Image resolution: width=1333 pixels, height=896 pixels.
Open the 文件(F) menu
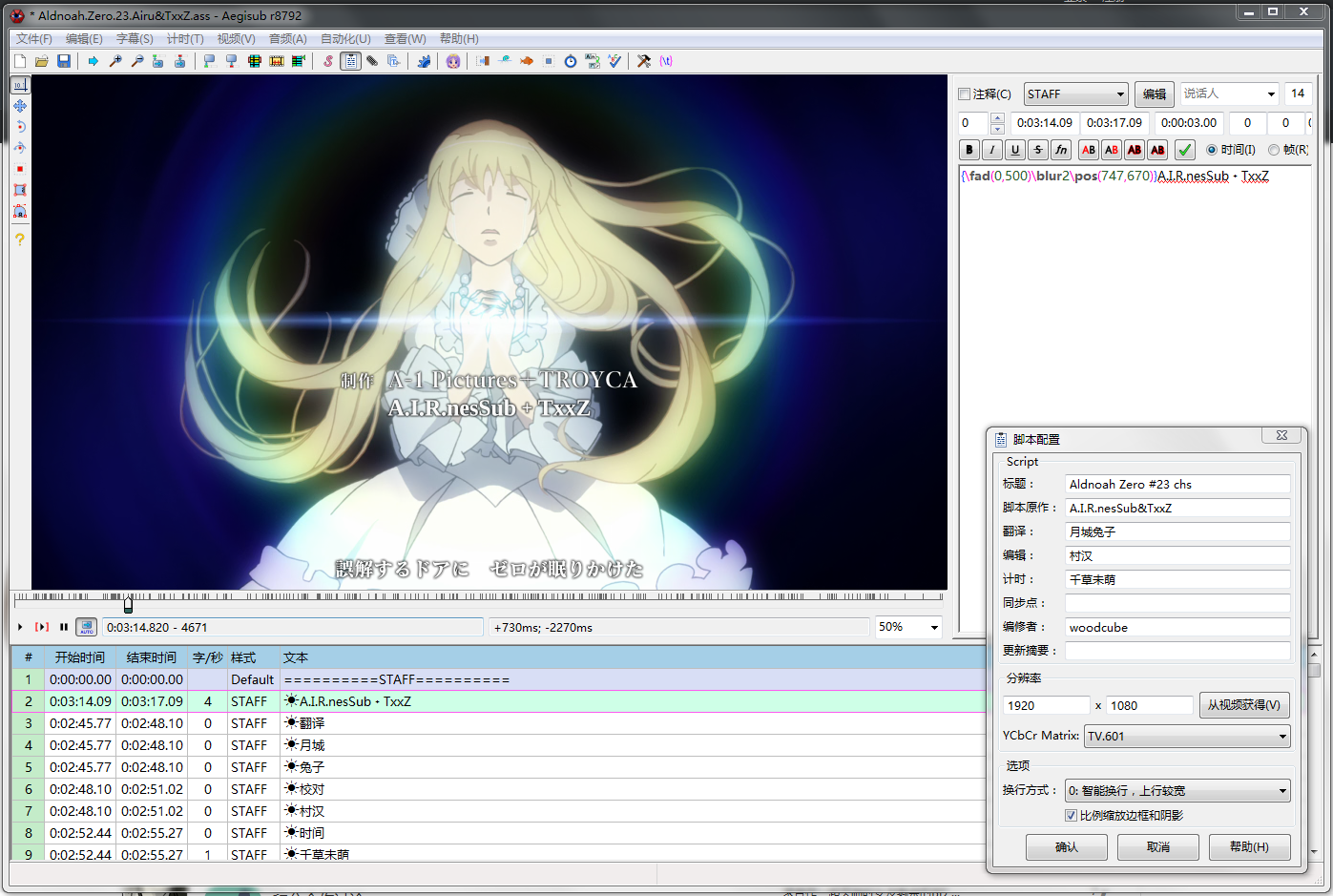pyautogui.click(x=33, y=38)
